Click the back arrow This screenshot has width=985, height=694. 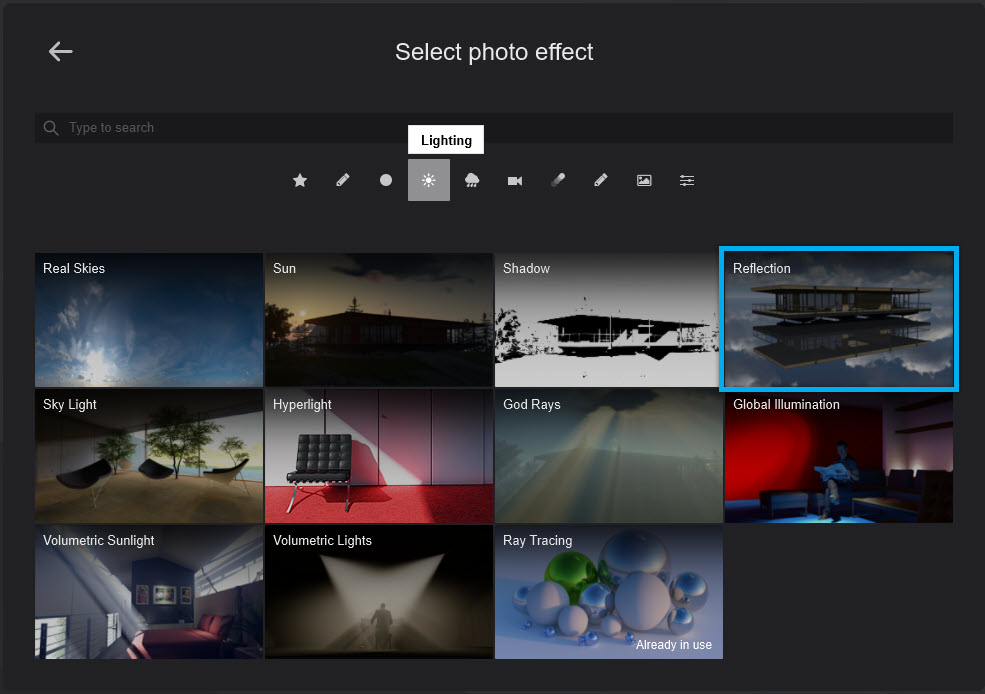pyautogui.click(x=60, y=51)
